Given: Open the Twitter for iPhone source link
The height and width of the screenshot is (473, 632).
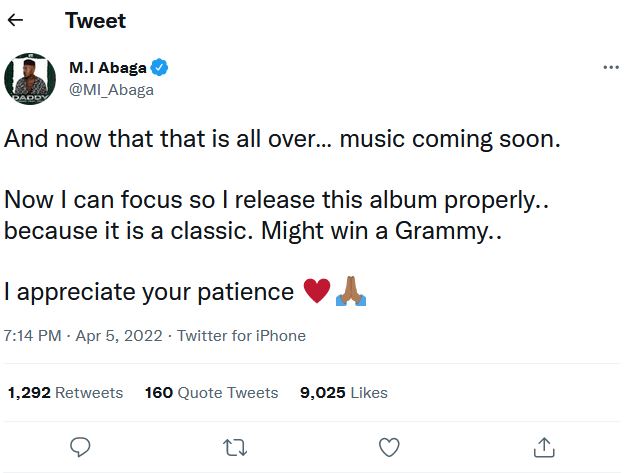Looking at the screenshot, I should 241,335.
